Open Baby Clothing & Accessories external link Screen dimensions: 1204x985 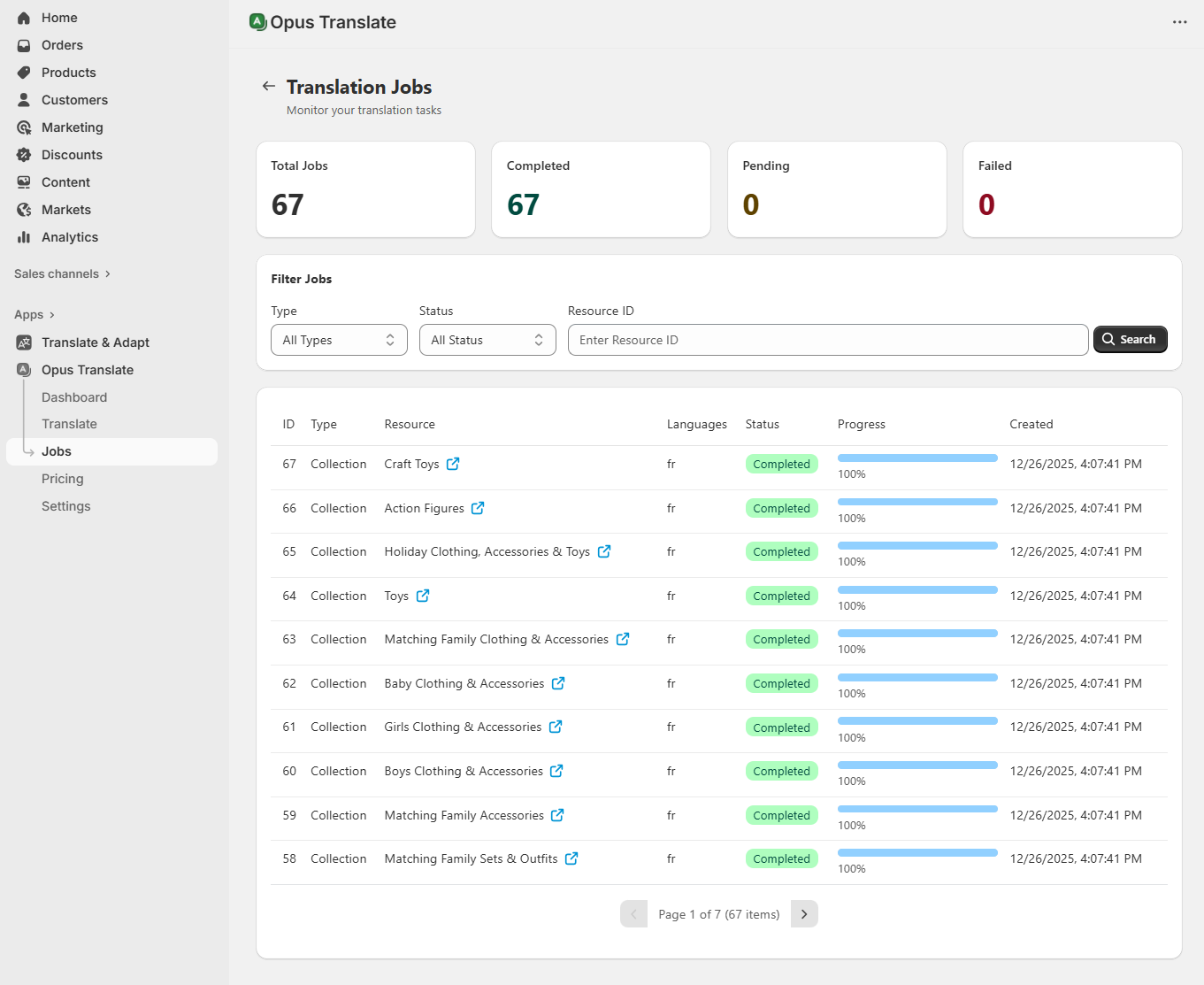click(558, 683)
